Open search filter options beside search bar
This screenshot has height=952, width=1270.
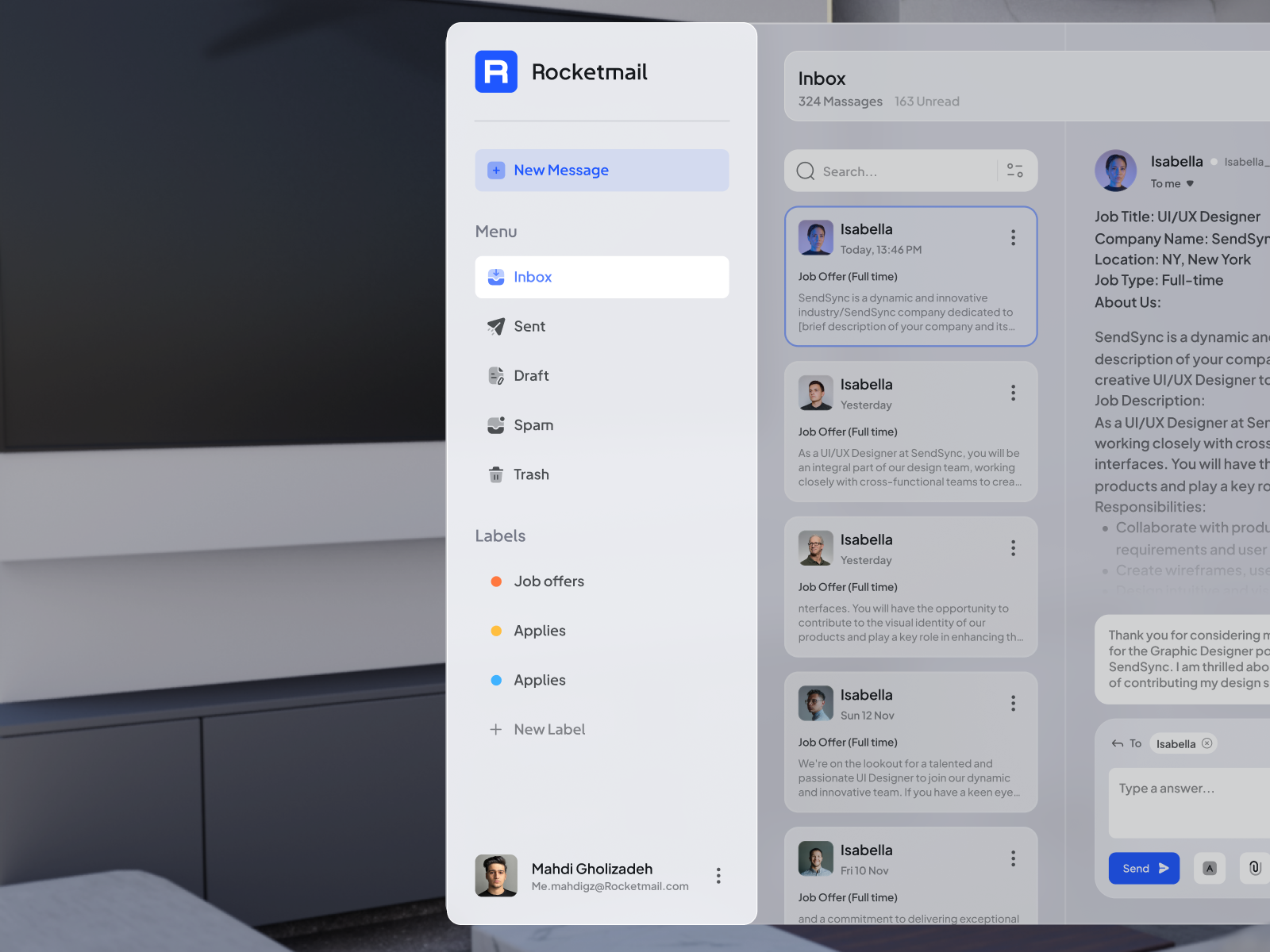pos(1014,171)
